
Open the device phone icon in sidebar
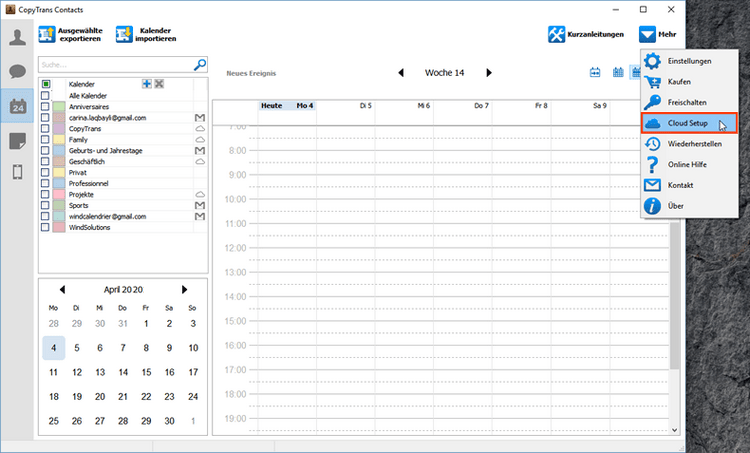(18, 172)
